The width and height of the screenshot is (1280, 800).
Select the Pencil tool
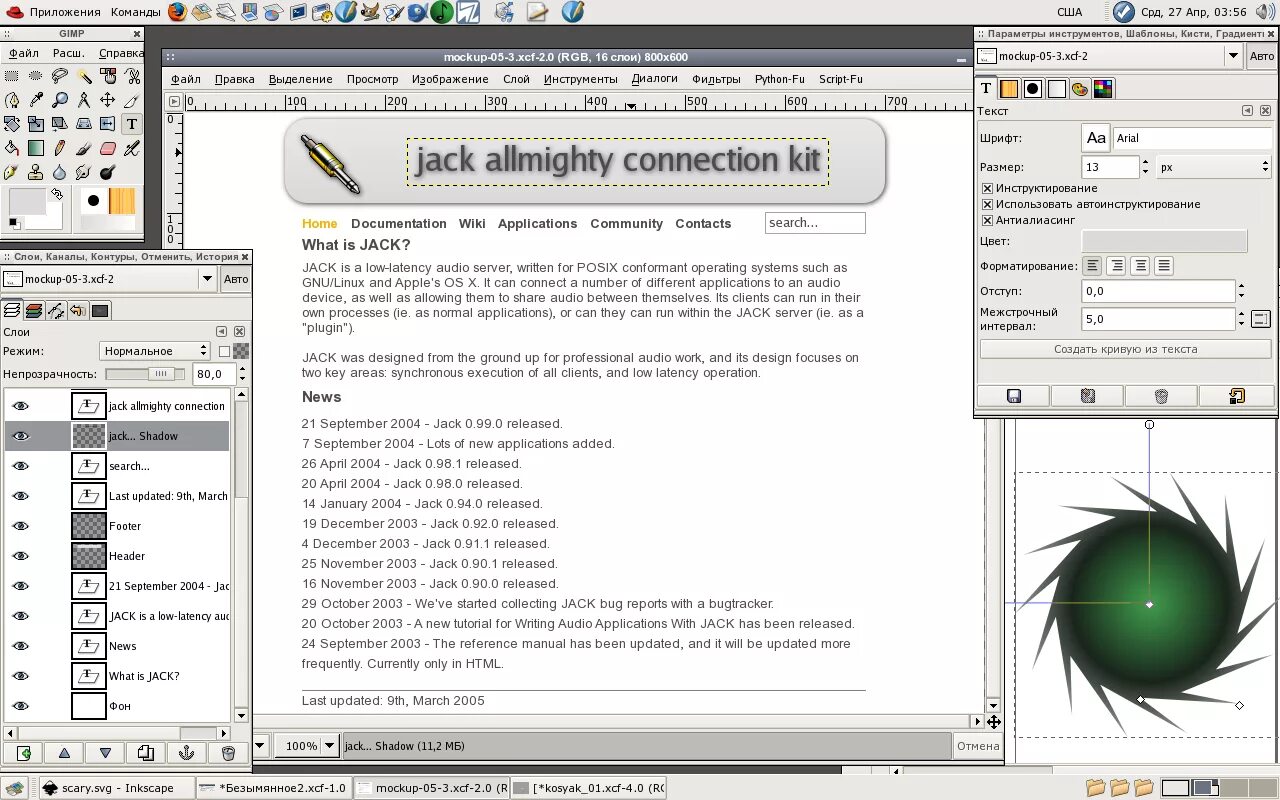tap(60, 148)
